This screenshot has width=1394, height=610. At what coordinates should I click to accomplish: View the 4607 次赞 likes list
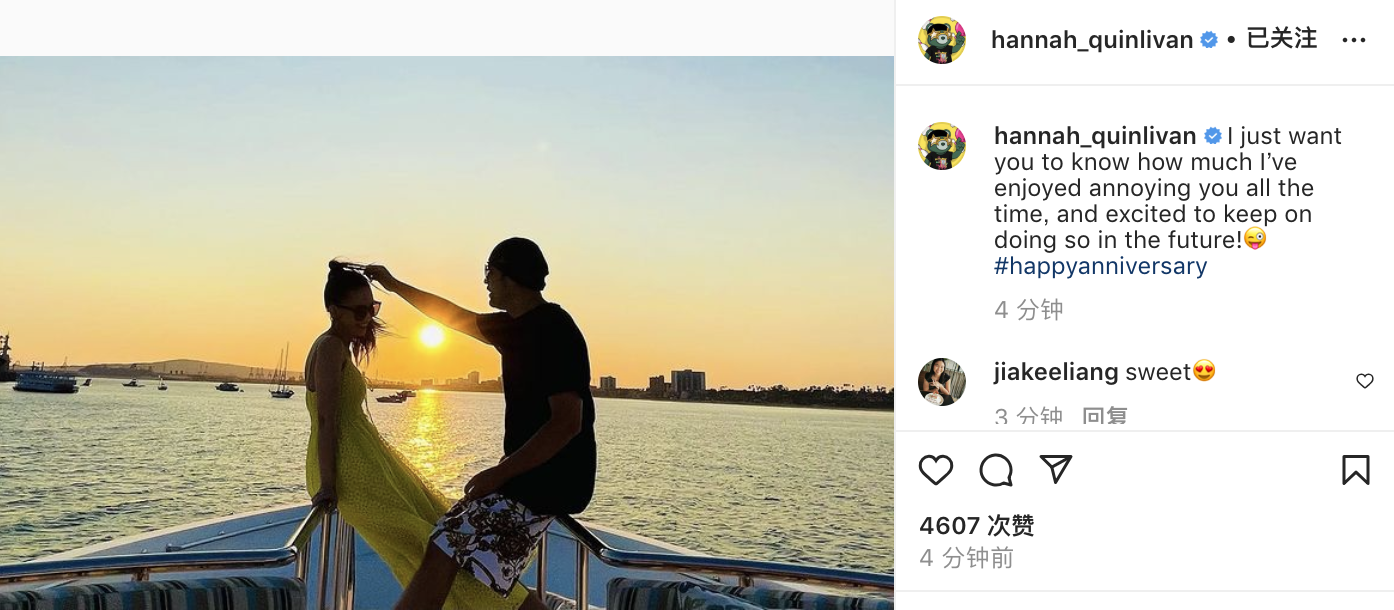(976, 526)
